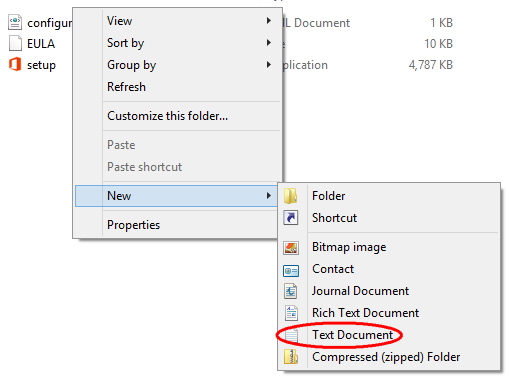Click the EULA blank file icon

(x=15, y=43)
